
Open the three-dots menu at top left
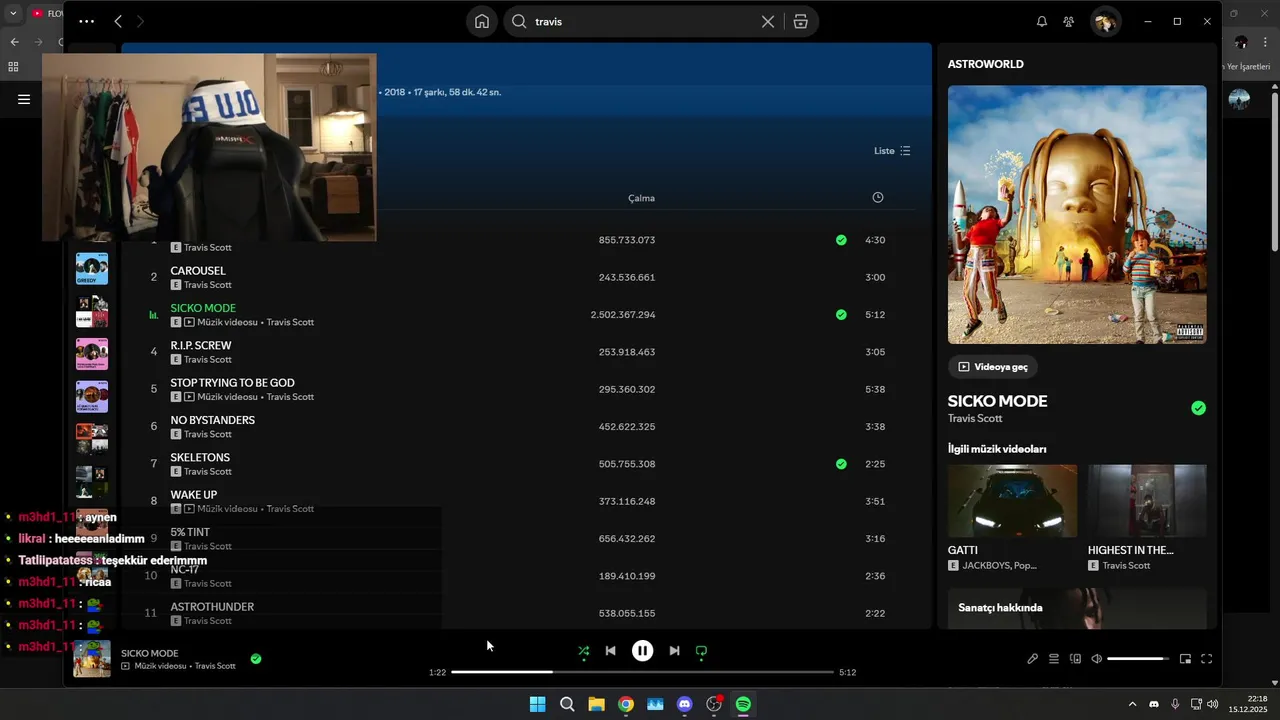pyautogui.click(x=87, y=21)
